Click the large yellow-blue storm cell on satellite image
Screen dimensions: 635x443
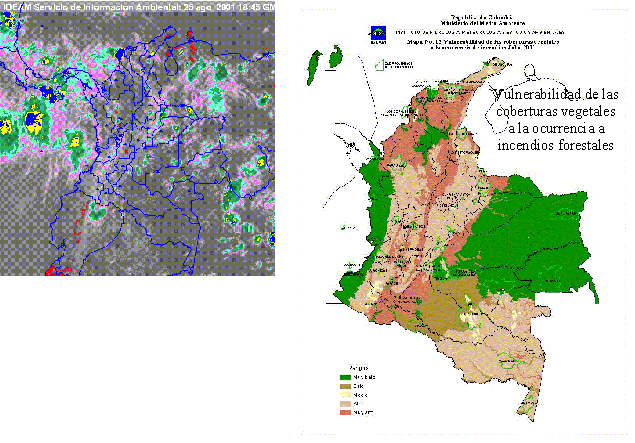click(36, 122)
